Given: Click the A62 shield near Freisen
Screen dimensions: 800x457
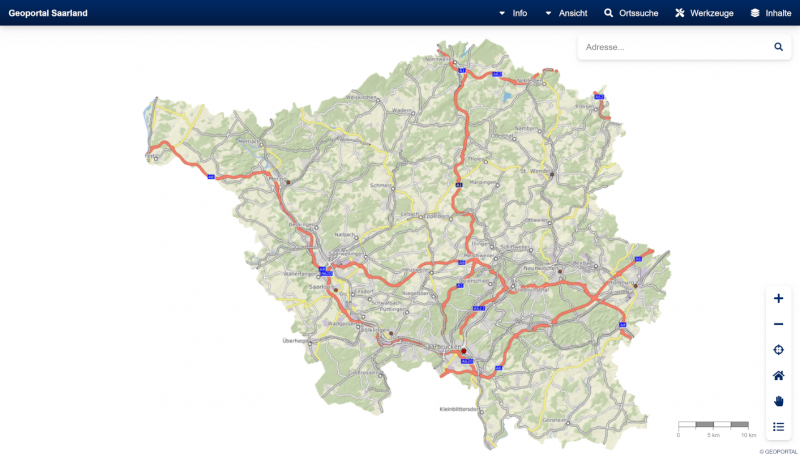Looking at the screenshot, I should [x=599, y=97].
